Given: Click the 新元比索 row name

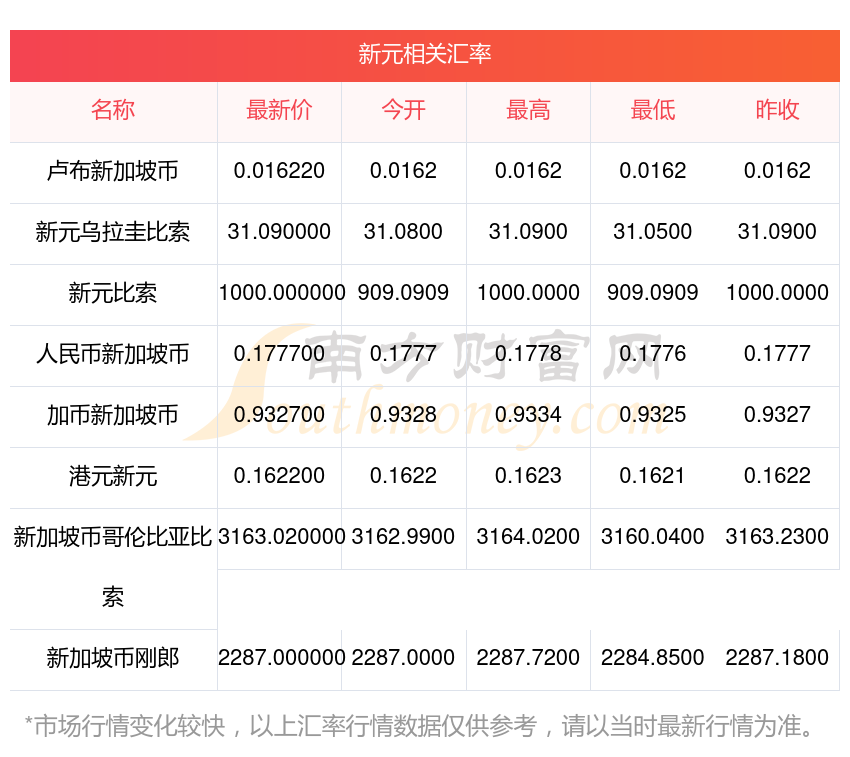Looking at the screenshot, I should (x=113, y=293).
